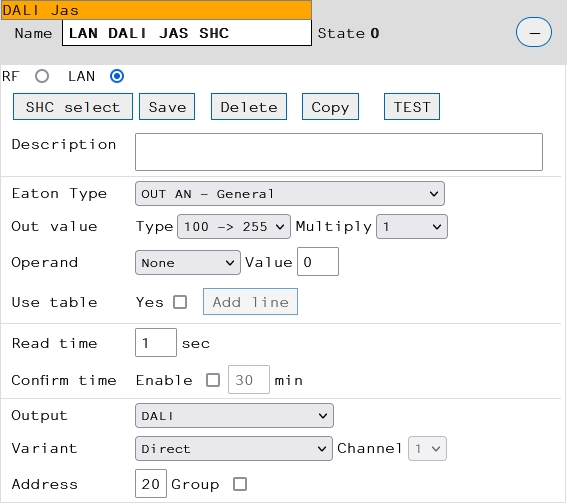Open the Multiply dropdown
The height and width of the screenshot is (504, 567).
(412, 227)
